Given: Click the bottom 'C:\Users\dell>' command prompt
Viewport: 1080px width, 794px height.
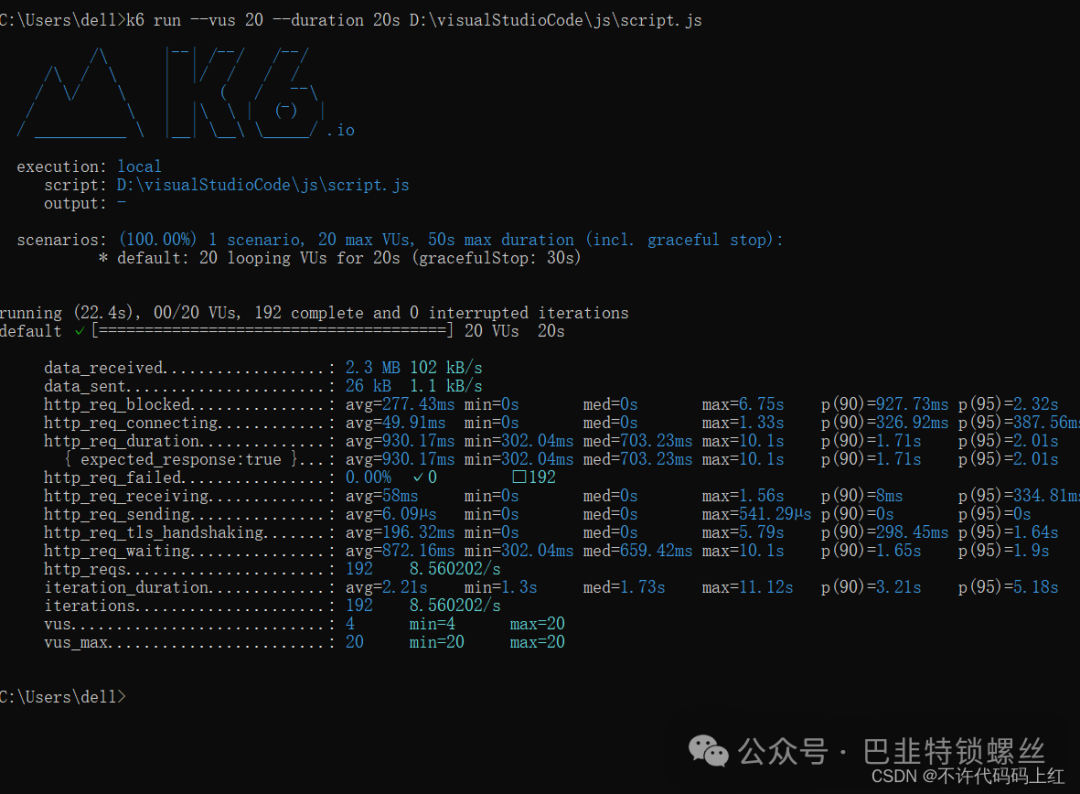Looking at the screenshot, I should [x=63, y=698].
